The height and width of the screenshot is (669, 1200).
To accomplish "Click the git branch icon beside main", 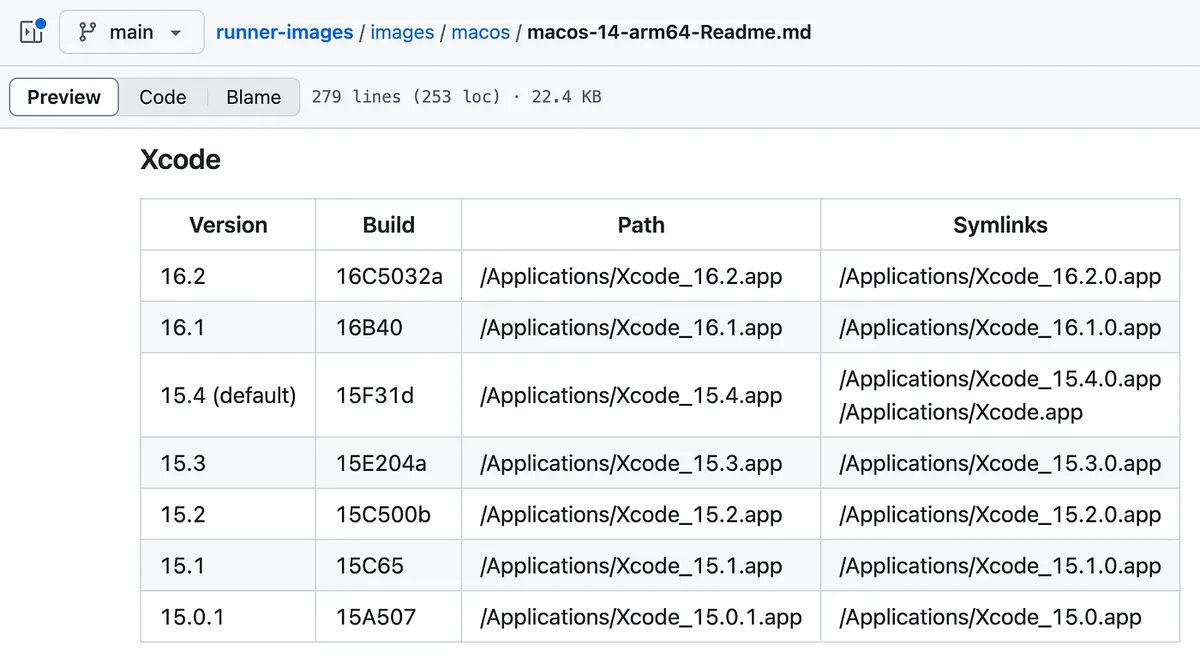I will click(x=87, y=32).
